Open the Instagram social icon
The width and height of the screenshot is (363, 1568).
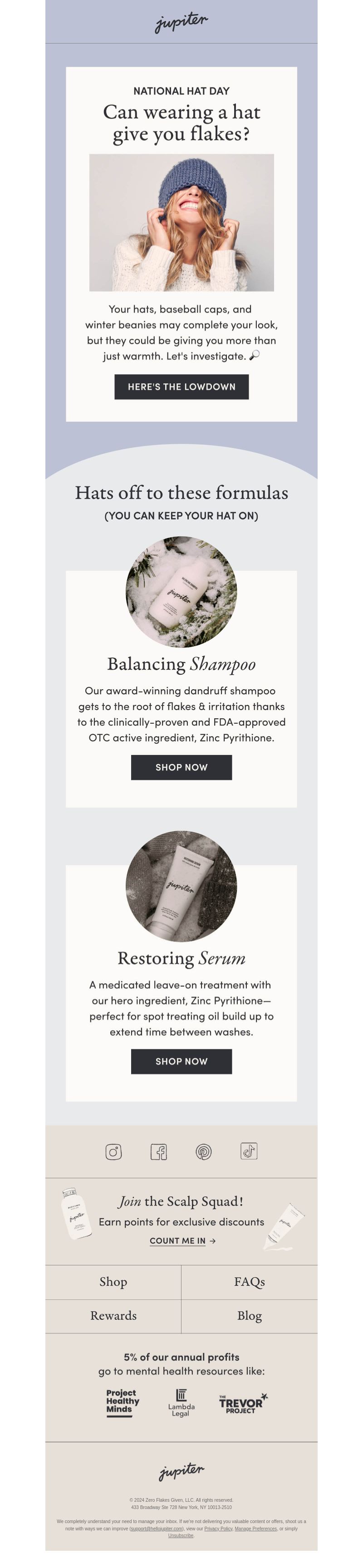pyautogui.click(x=113, y=1151)
